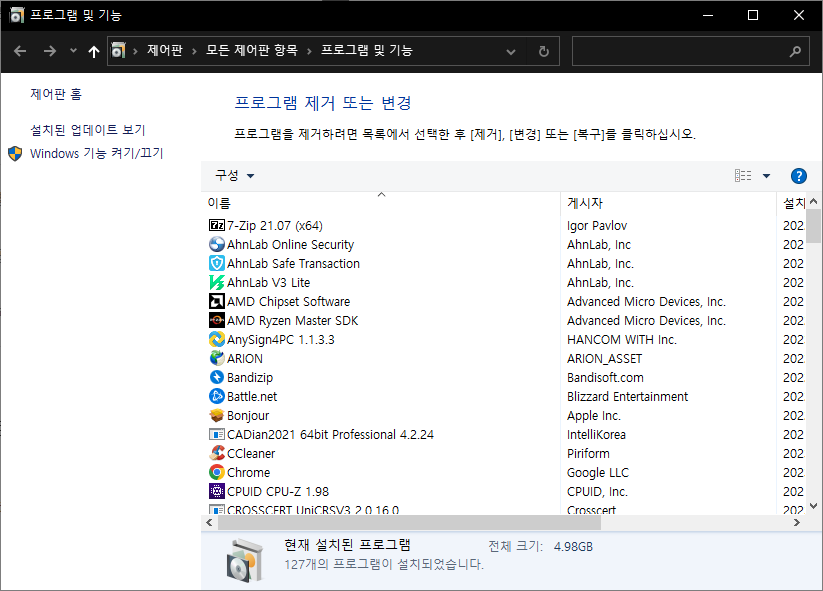Click the 7-Zip 21.07 program icon
Image resolution: width=823 pixels, height=591 pixels.
(217, 226)
